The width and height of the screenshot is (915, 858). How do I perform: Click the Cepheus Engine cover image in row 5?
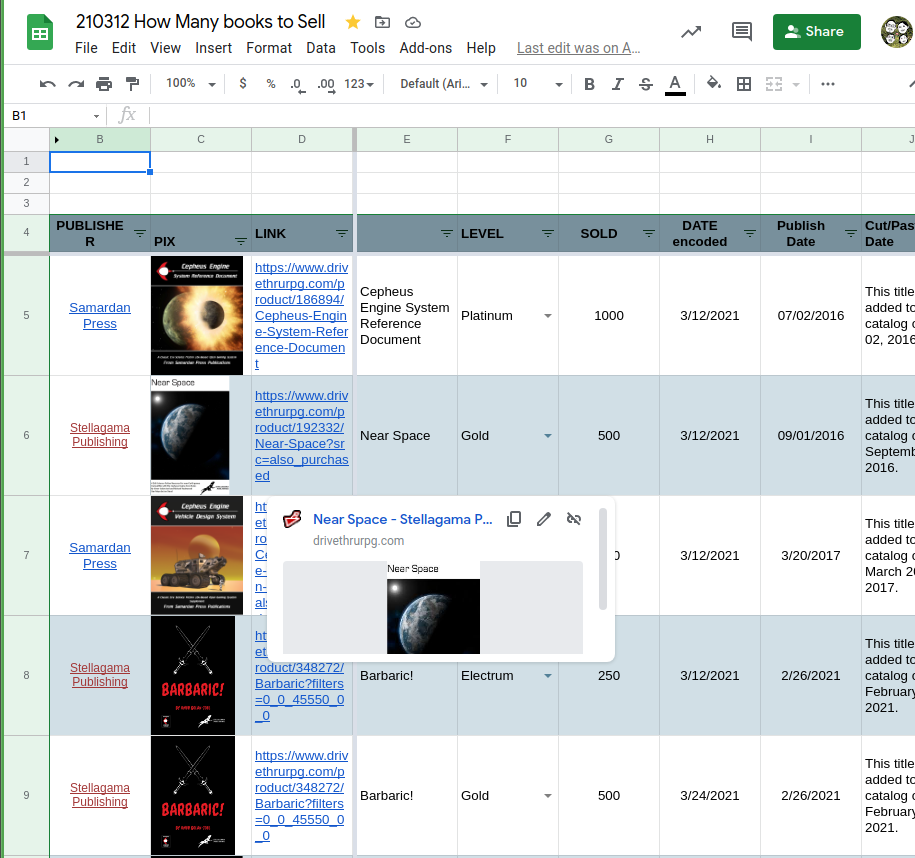click(x=197, y=315)
